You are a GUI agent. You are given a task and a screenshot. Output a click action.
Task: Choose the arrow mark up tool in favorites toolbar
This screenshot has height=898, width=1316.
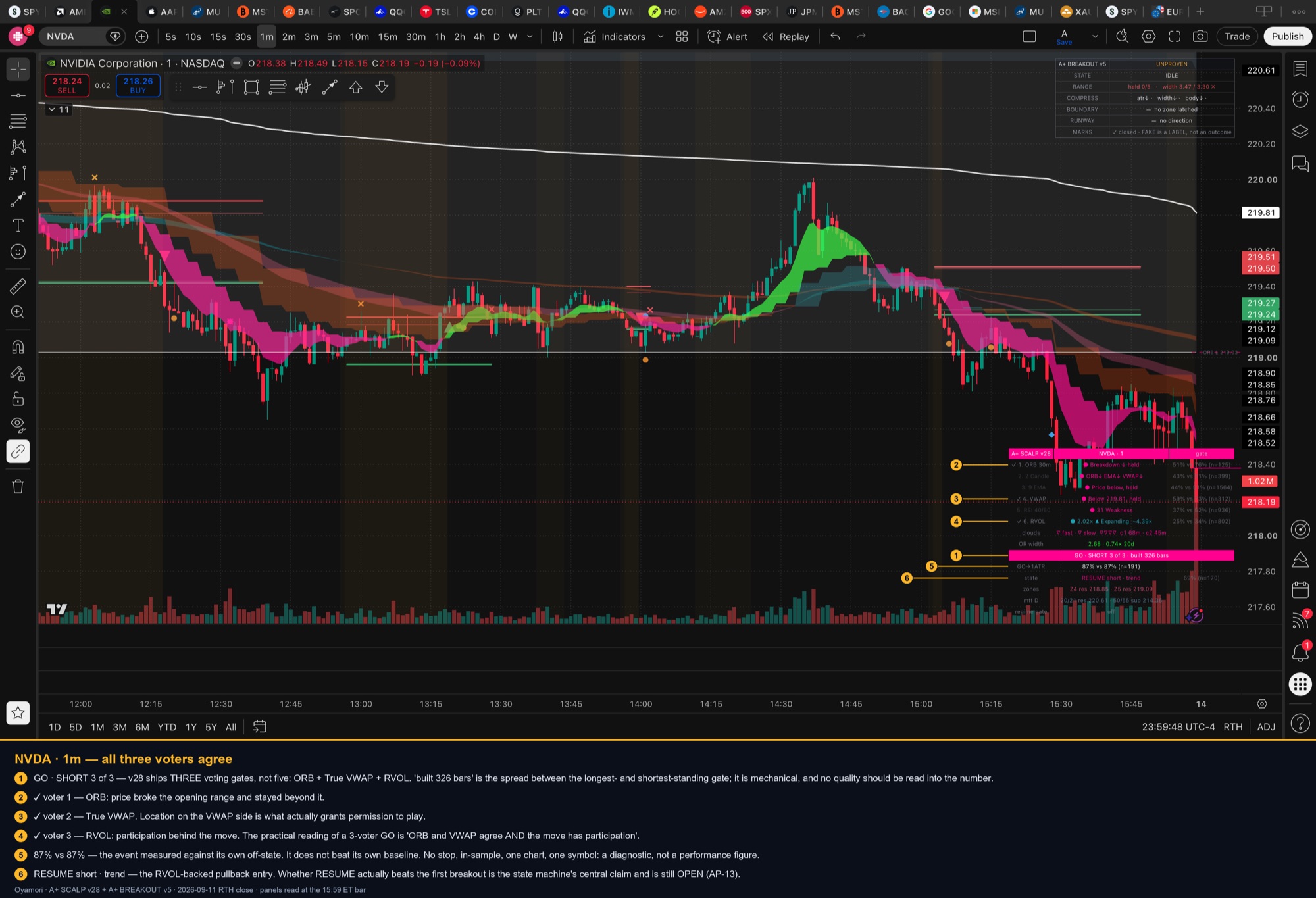tap(355, 87)
